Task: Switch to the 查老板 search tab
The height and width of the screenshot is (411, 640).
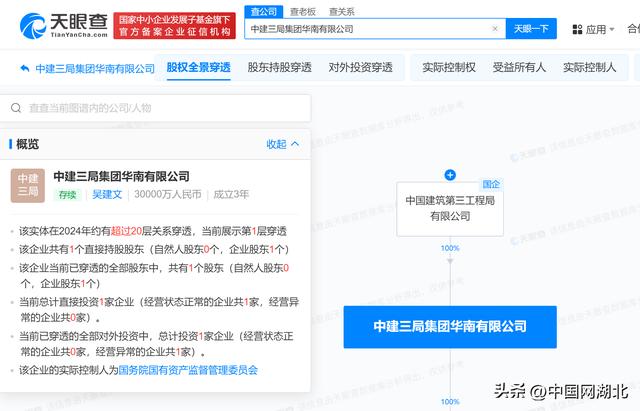Action: click(x=303, y=11)
